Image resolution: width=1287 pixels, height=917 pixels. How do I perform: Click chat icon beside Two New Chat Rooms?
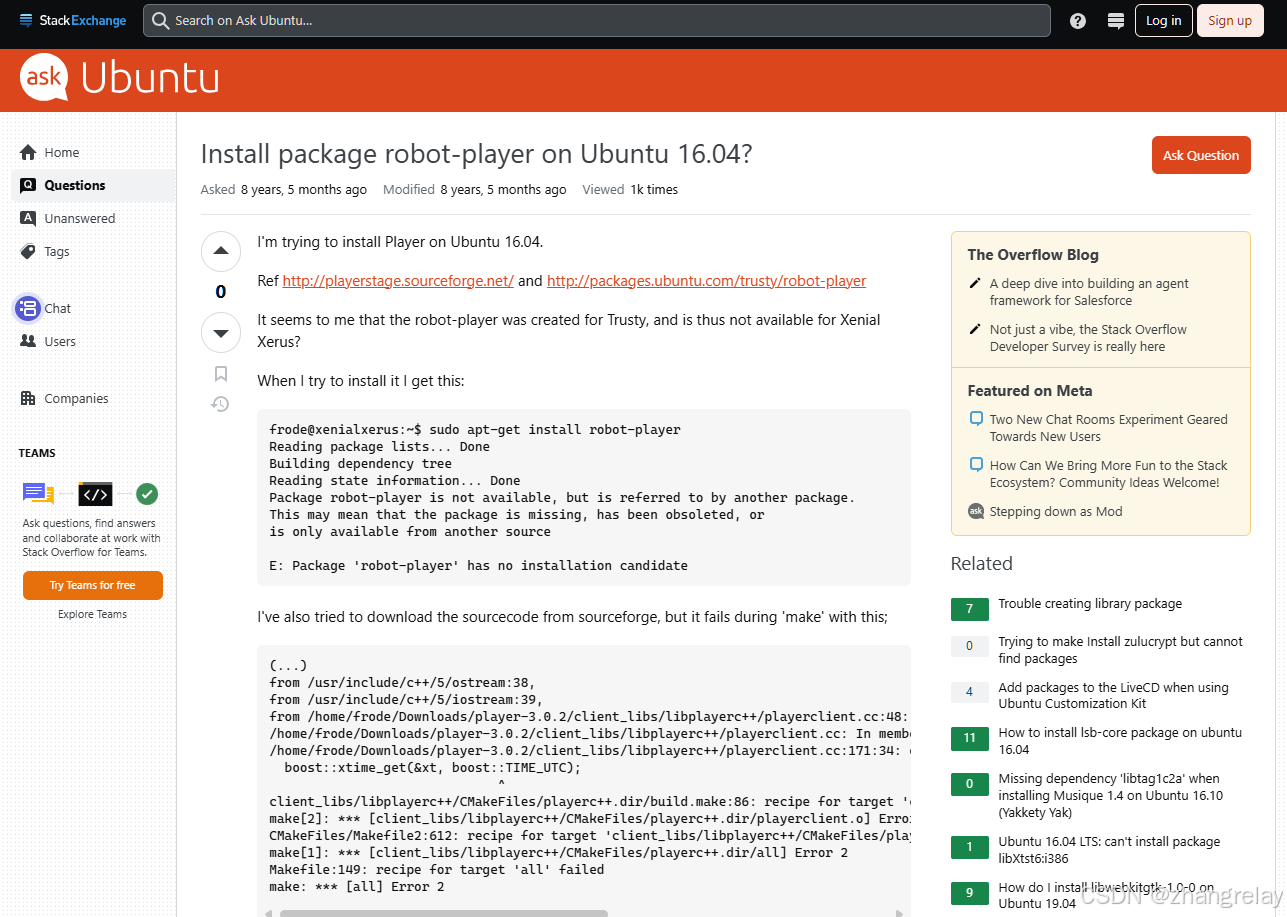pyautogui.click(x=976, y=420)
